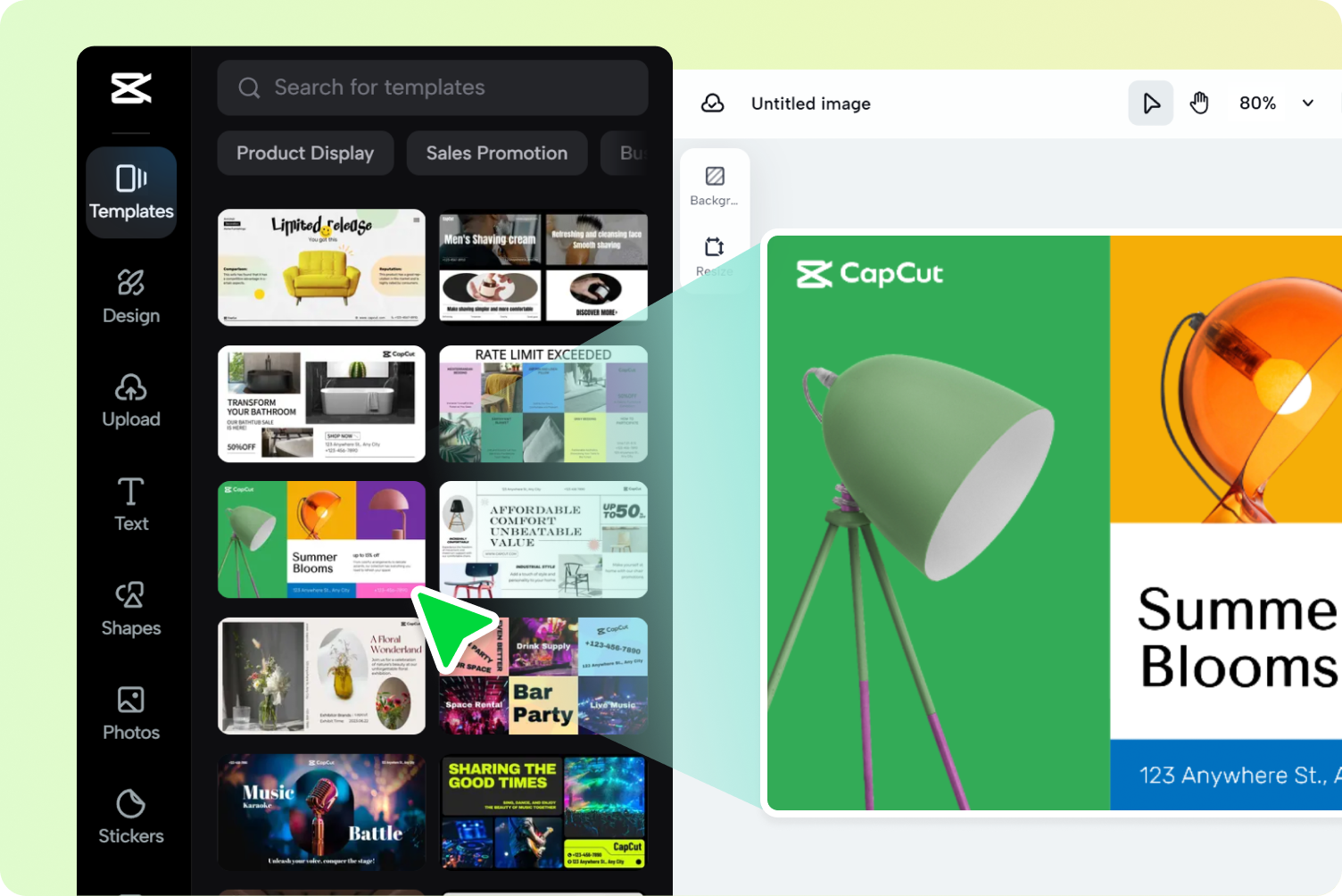Select the CapCut logo on the canvas

click(x=869, y=274)
